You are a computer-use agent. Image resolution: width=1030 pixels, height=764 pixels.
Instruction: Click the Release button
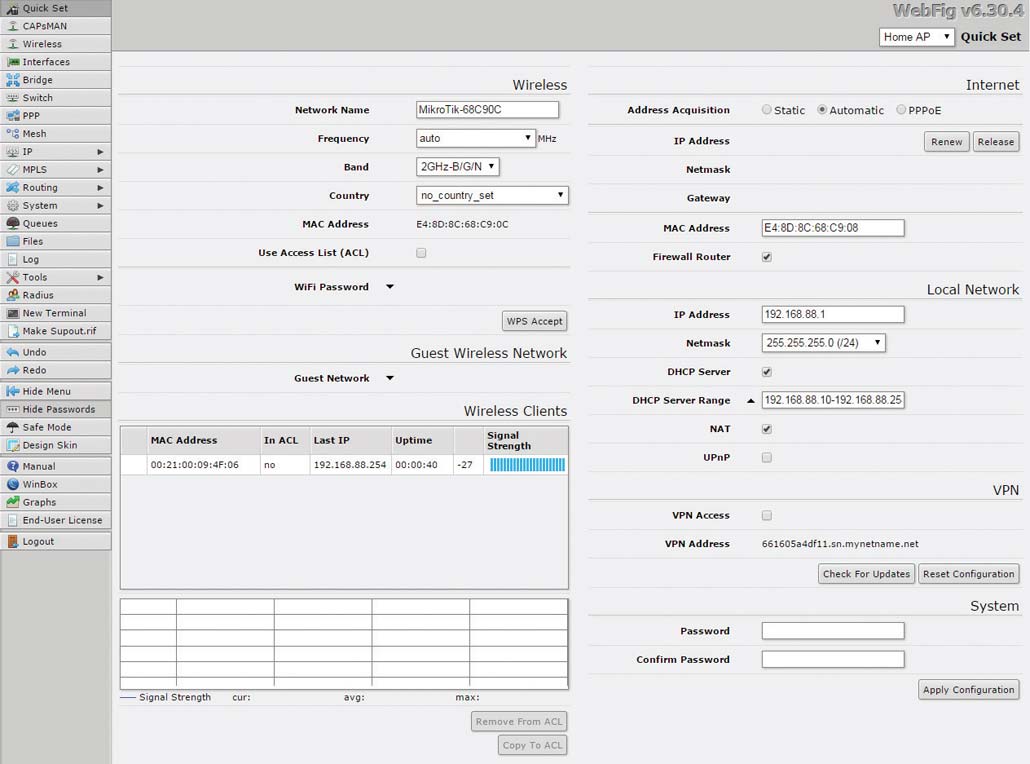pyautogui.click(x=996, y=142)
